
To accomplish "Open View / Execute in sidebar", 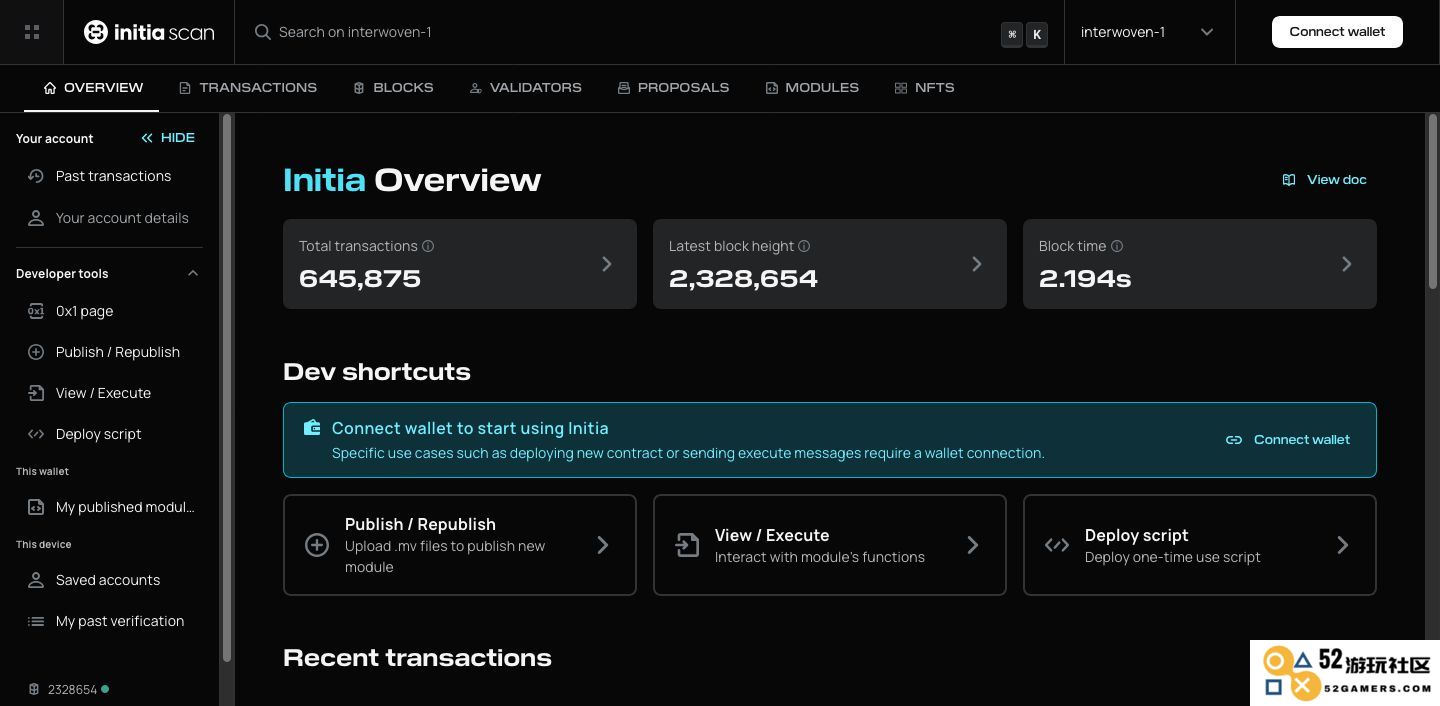I will [x=110, y=393].
